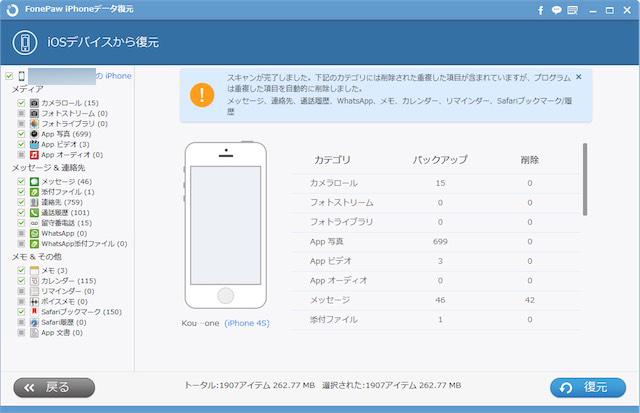The width and height of the screenshot is (640, 413).
Task: Uncheck the App 写真 (699) checkbox
Action: tap(21, 134)
